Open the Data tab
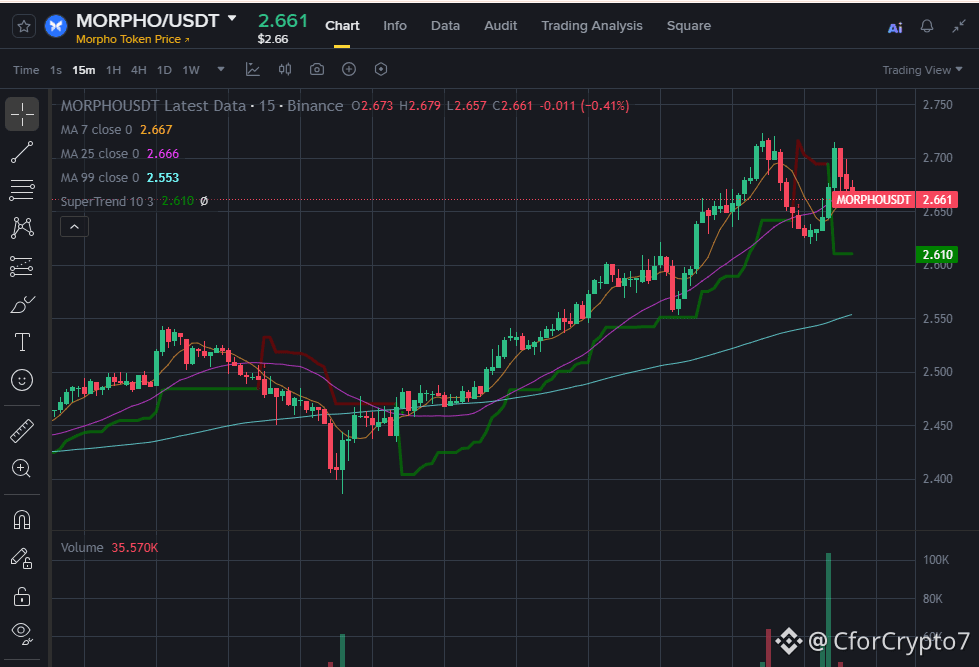 [x=445, y=26]
